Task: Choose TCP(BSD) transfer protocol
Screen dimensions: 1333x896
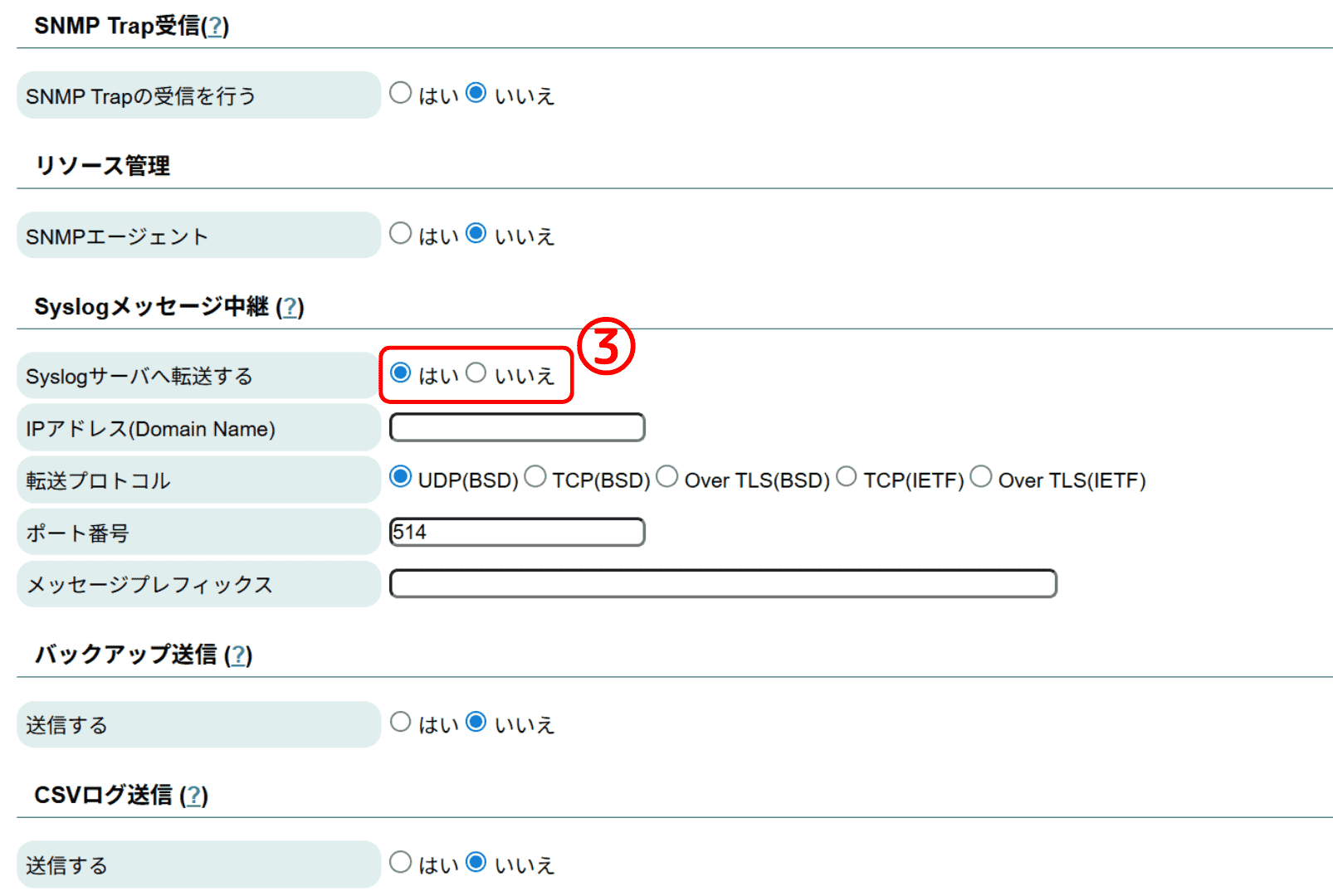Action: 536,477
